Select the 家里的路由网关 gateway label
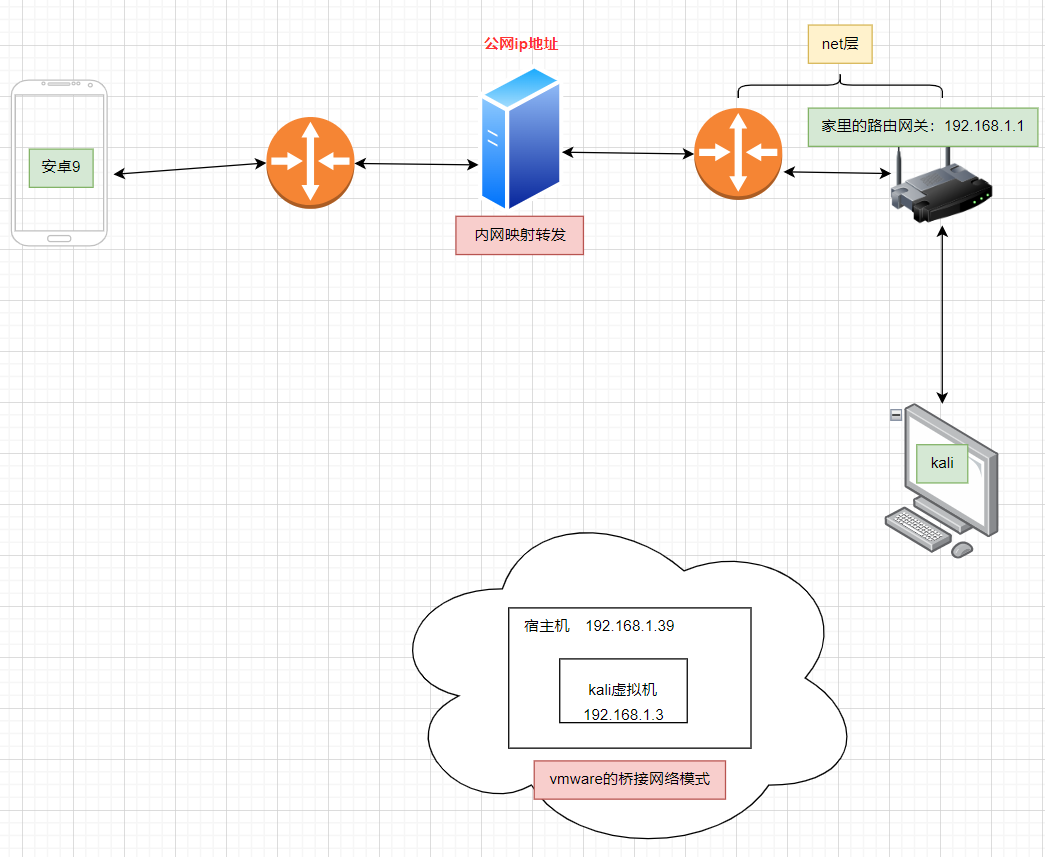Screen dimensions: 1045x857 click(923, 127)
